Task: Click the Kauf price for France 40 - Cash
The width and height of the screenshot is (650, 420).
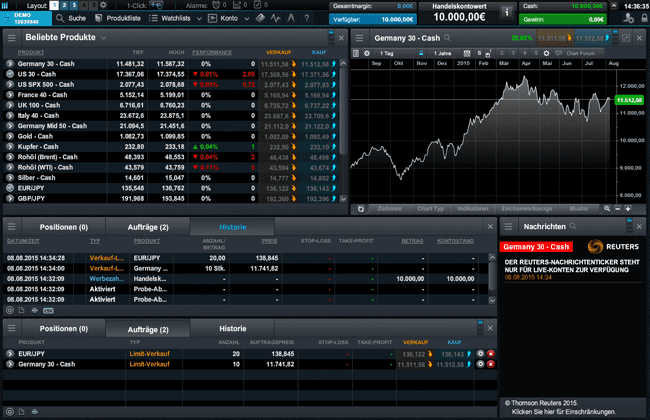Action: pos(319,95)
